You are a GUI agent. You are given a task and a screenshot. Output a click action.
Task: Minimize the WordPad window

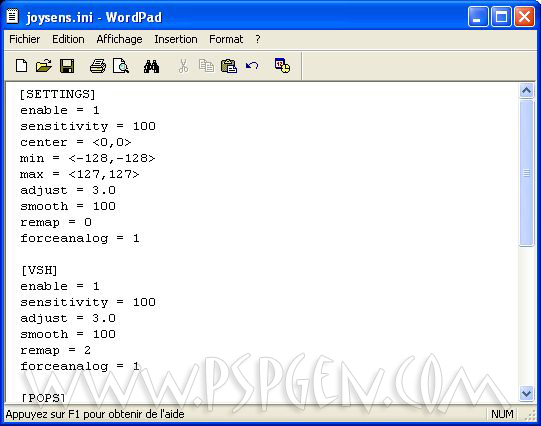tap(478, 16)
